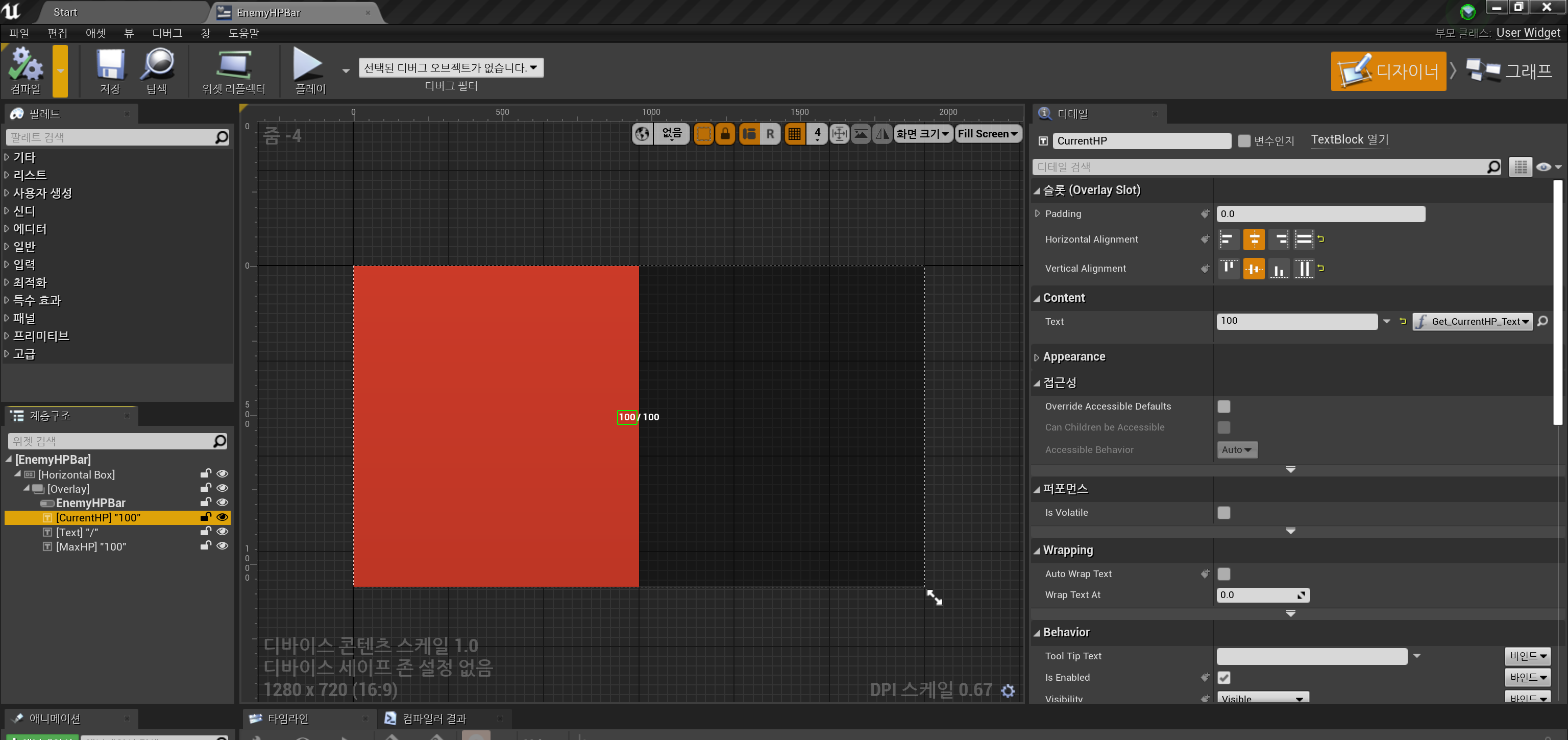Screen dimensions: 1568x740
Task: Hide the MaxHP text widget via eye icon
Action: 223,546
